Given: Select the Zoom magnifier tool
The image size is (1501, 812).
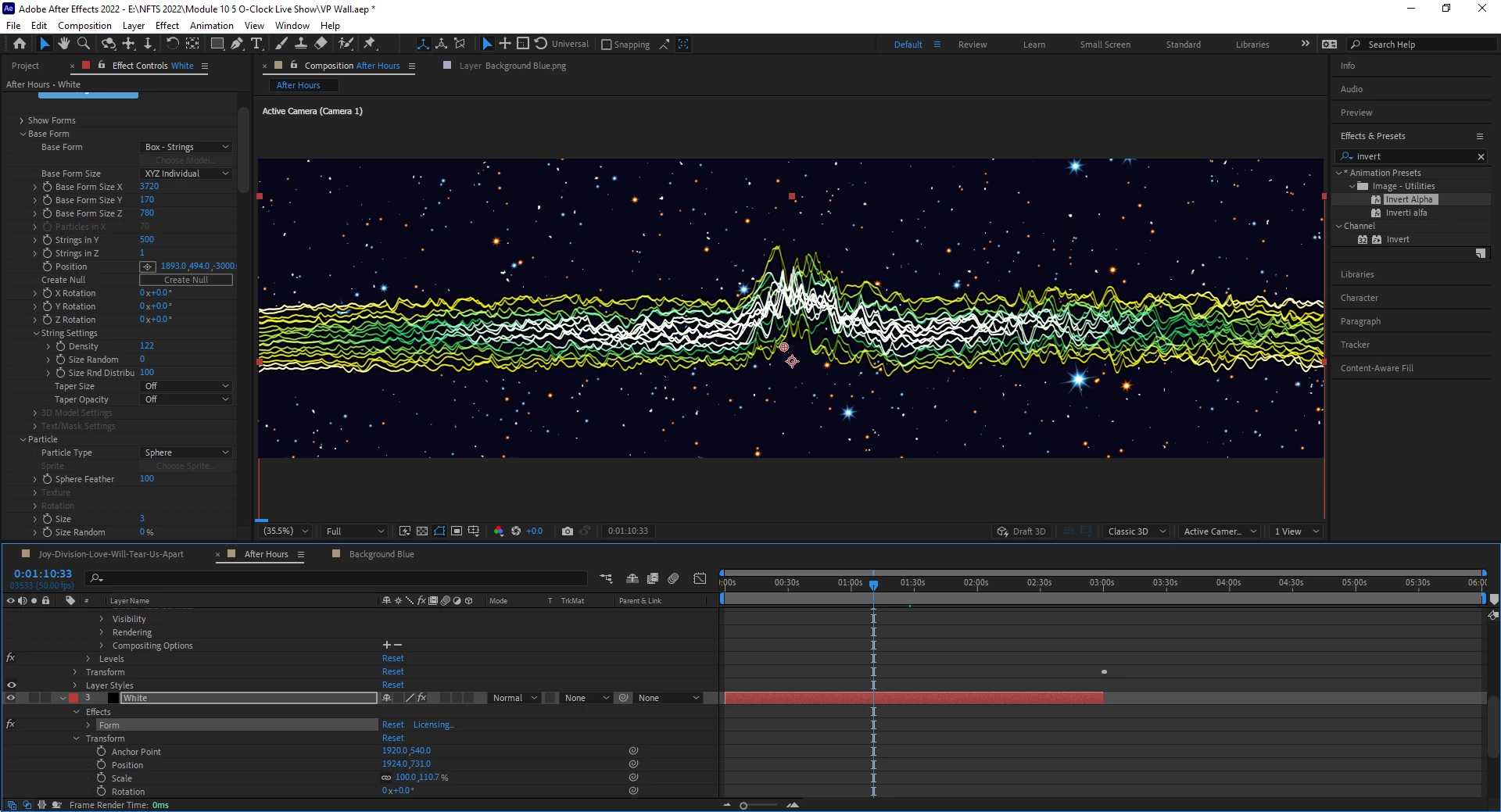Looking at the screenshot, I should (x=83, y=44).
